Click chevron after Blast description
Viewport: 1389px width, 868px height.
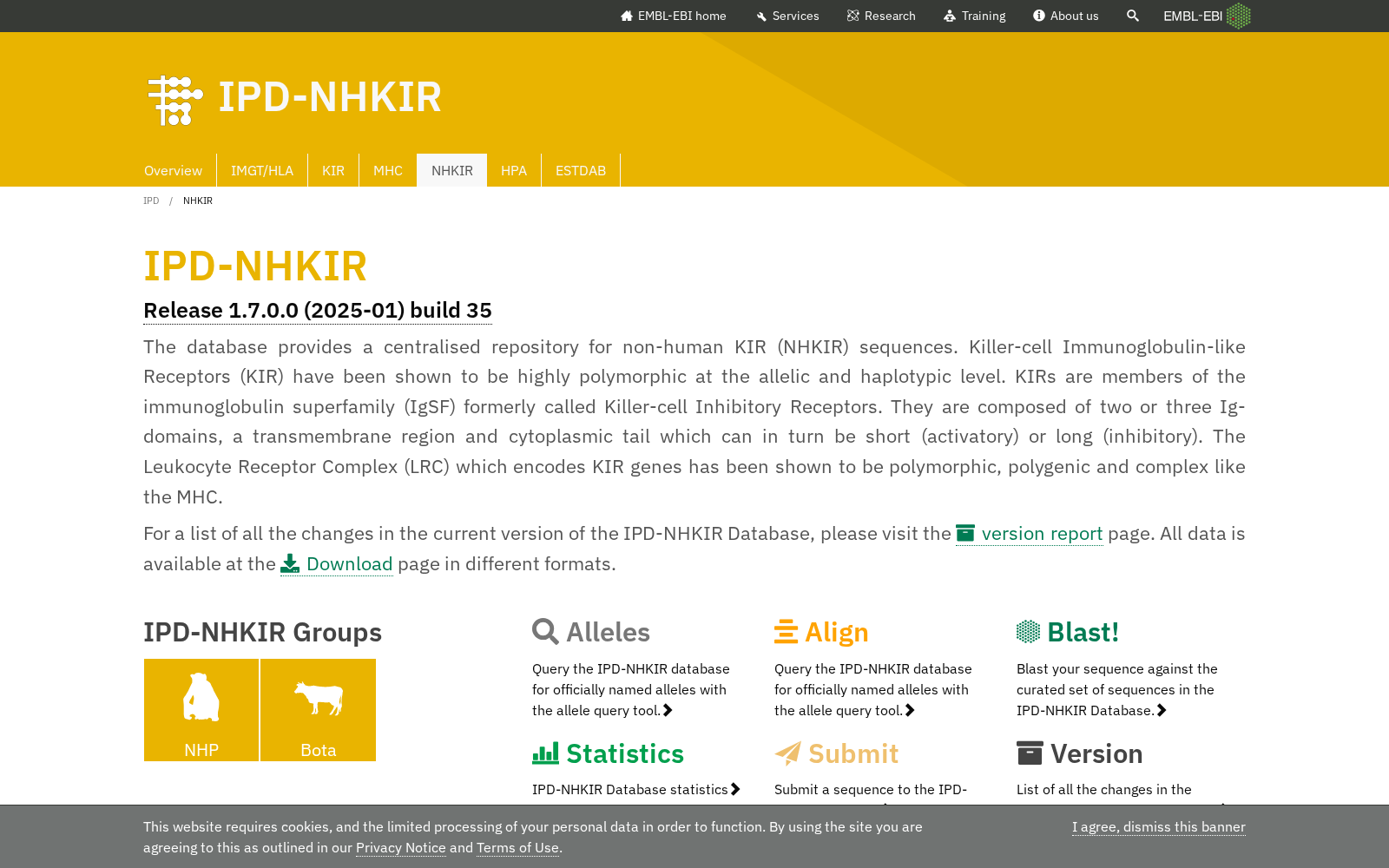tap(1162, 710)
